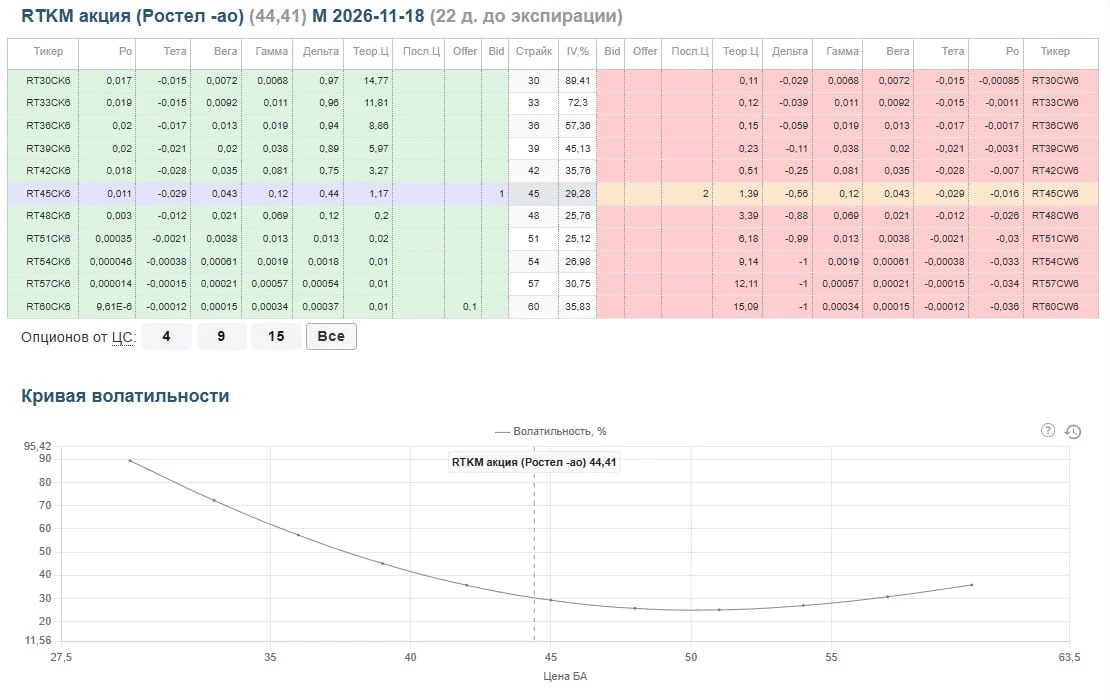Open put option ticker RT60CW6
Screen dimensions: 1110x700
coord(1055,306)
